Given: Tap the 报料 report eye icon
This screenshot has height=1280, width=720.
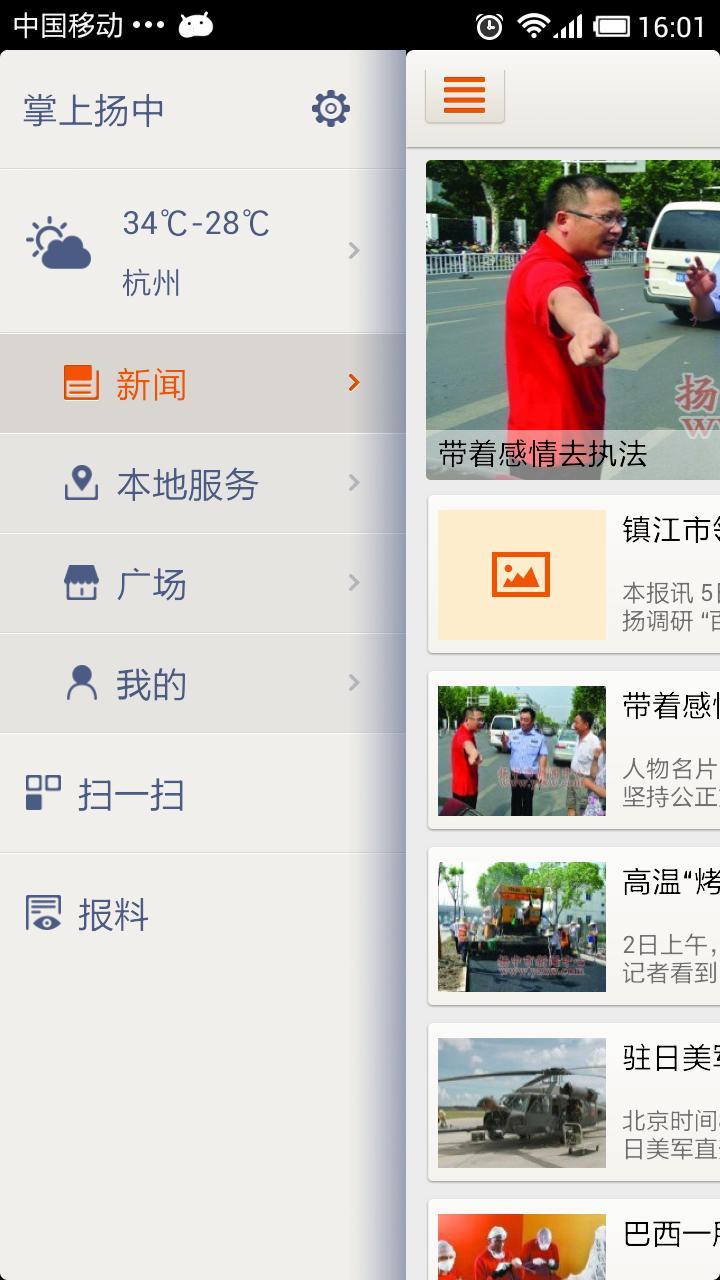Looking at the screenshot, I should [x=43, y=913].
